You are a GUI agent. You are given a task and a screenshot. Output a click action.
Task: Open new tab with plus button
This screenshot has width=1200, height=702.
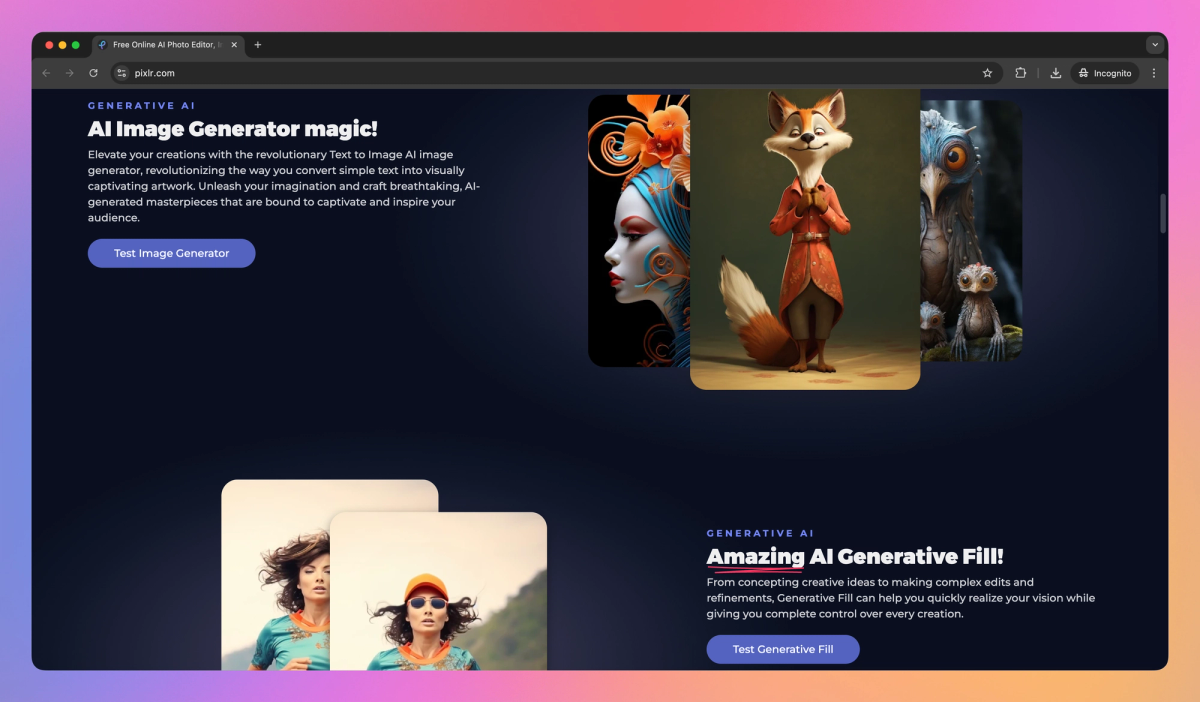point(258,45)
